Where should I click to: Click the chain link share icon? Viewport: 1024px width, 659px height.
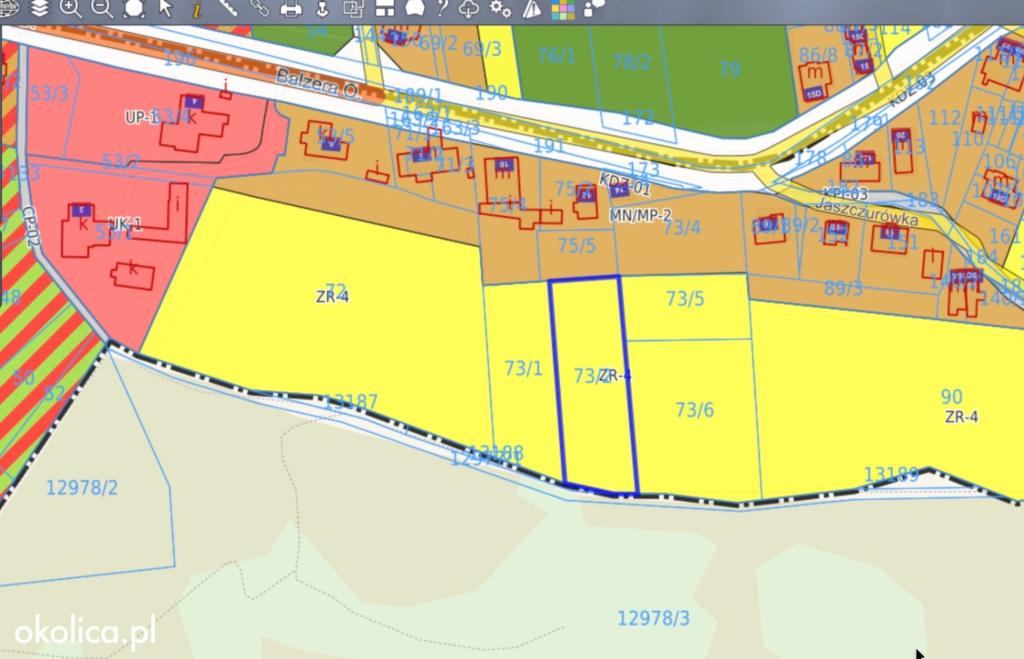click(x=259, y=8)
